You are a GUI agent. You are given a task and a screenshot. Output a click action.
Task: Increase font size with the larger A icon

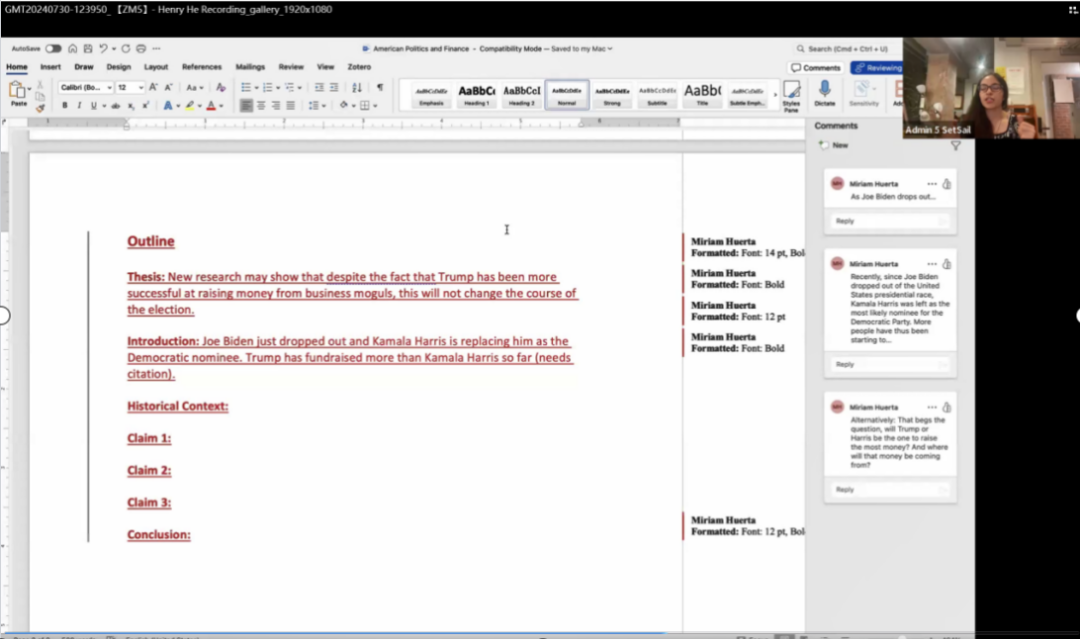pos(154,87)
